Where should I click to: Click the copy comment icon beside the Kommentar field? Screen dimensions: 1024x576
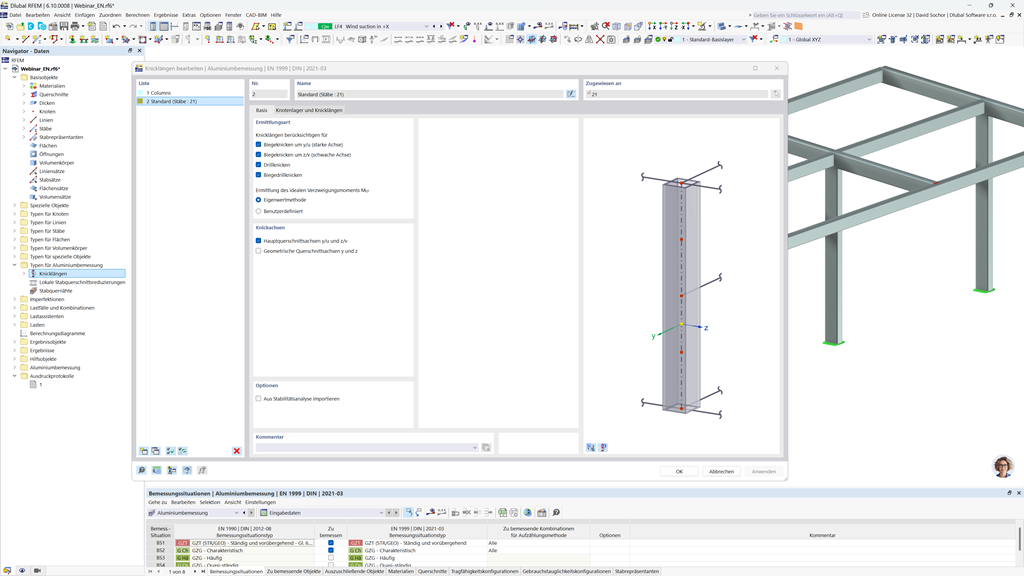point(486,447)
